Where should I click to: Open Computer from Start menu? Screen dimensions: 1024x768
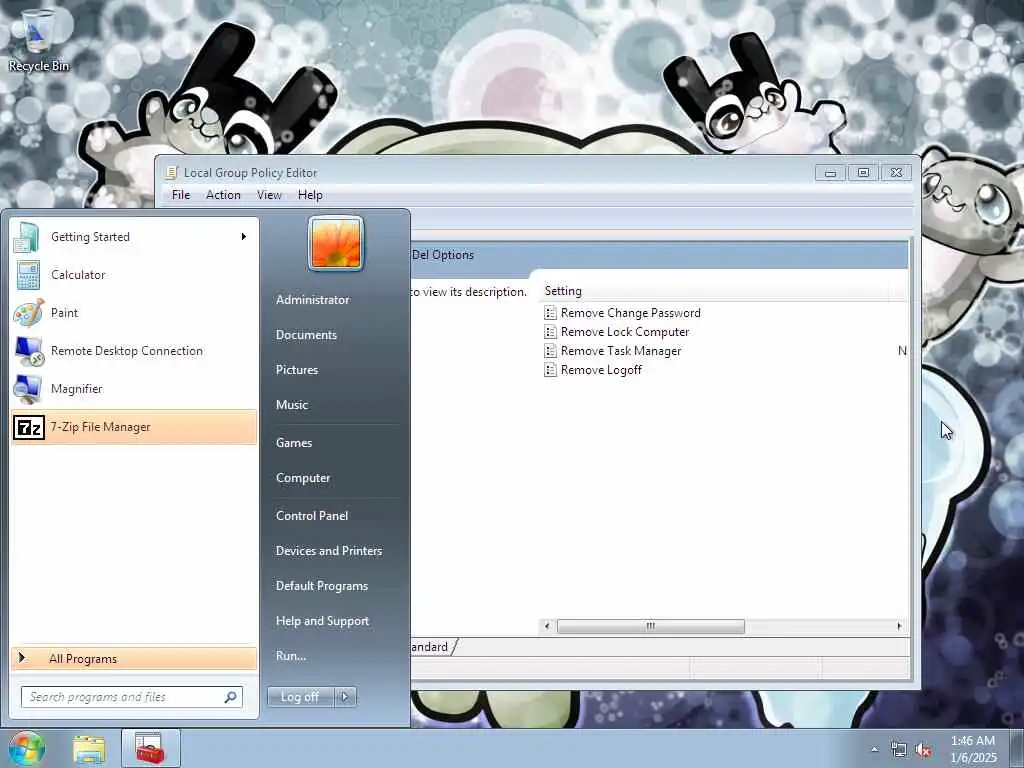click(x=303, y=477)
